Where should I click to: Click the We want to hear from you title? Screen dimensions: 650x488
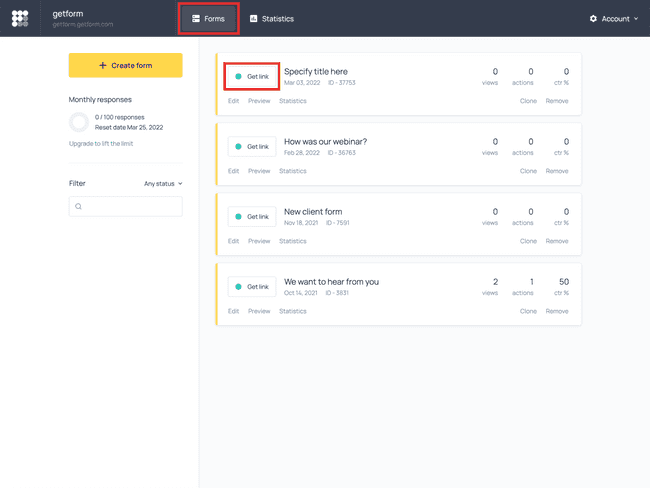click(331, 282)
